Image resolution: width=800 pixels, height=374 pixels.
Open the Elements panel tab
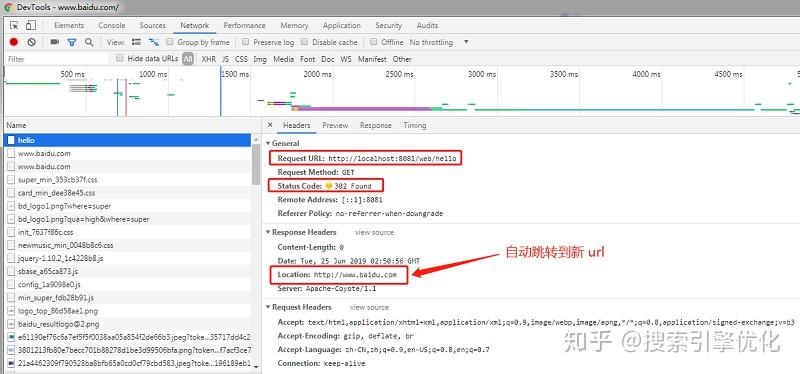(x=69, y=26)
